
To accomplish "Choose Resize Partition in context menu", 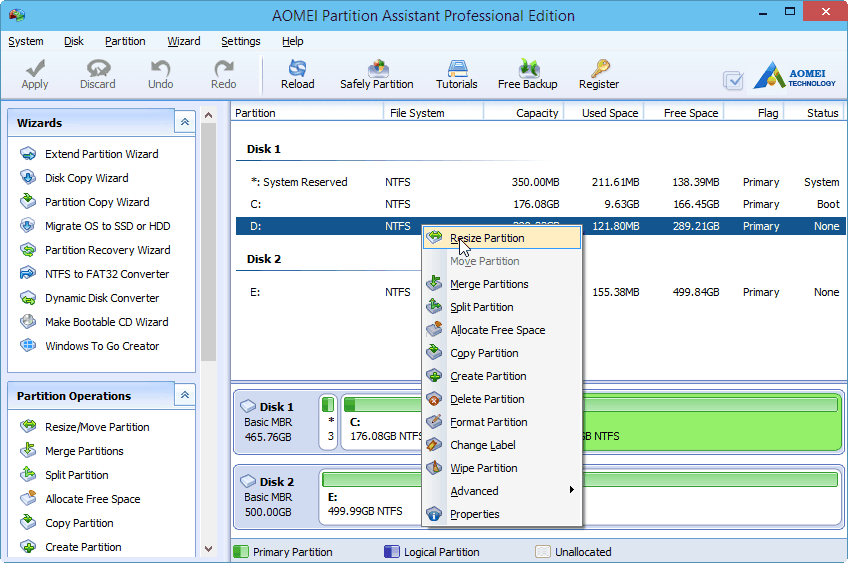I will point(487,238).
